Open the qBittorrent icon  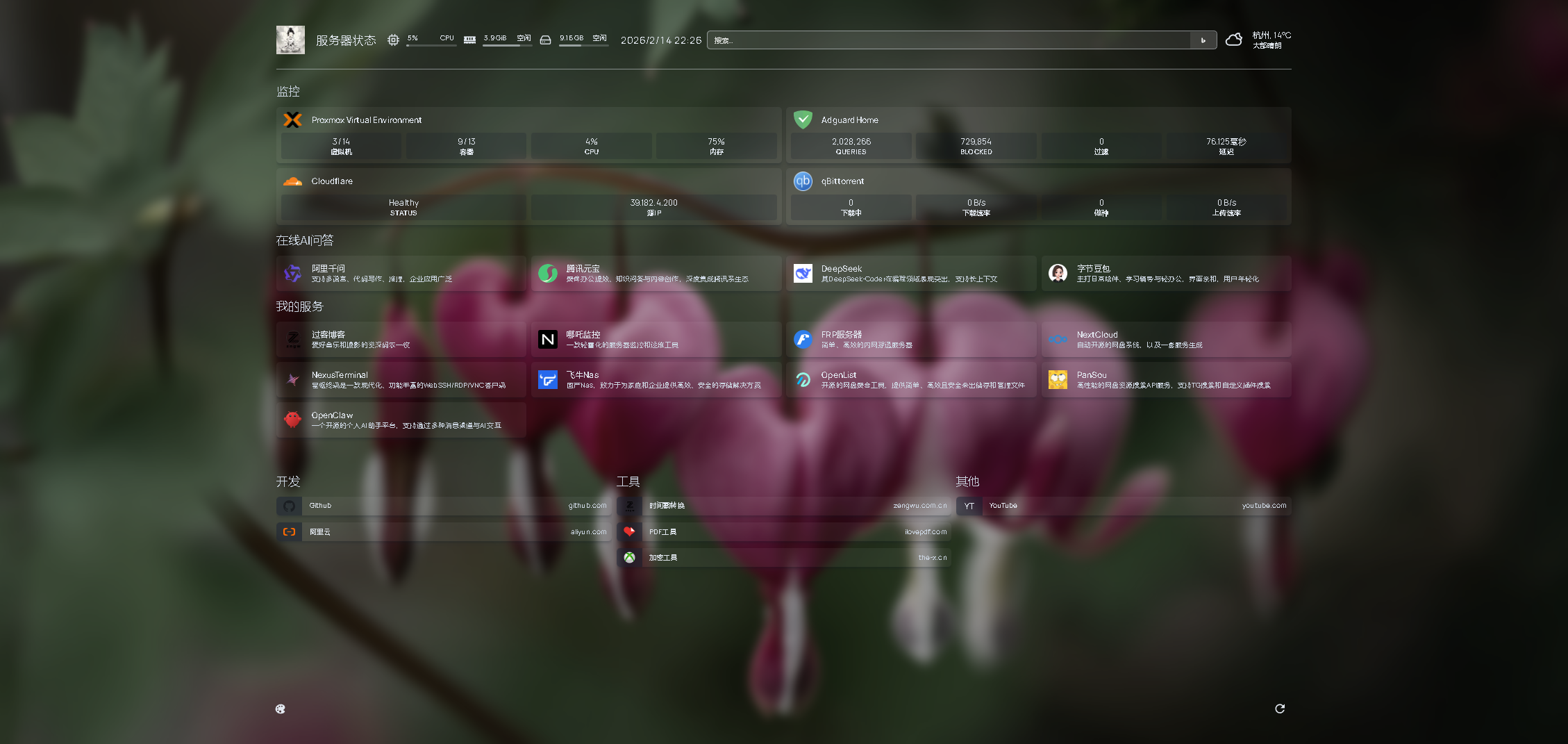pos(803,181)
